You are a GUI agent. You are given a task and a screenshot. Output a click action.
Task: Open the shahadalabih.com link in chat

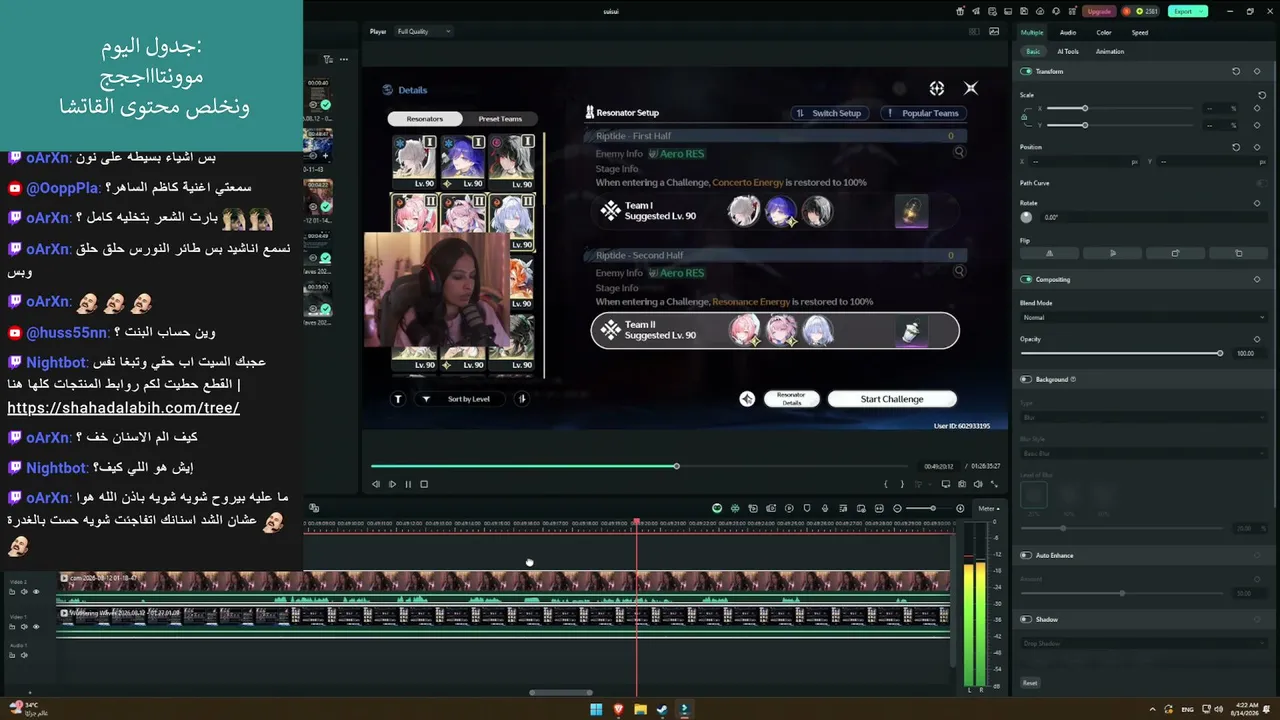pos(123,408)
